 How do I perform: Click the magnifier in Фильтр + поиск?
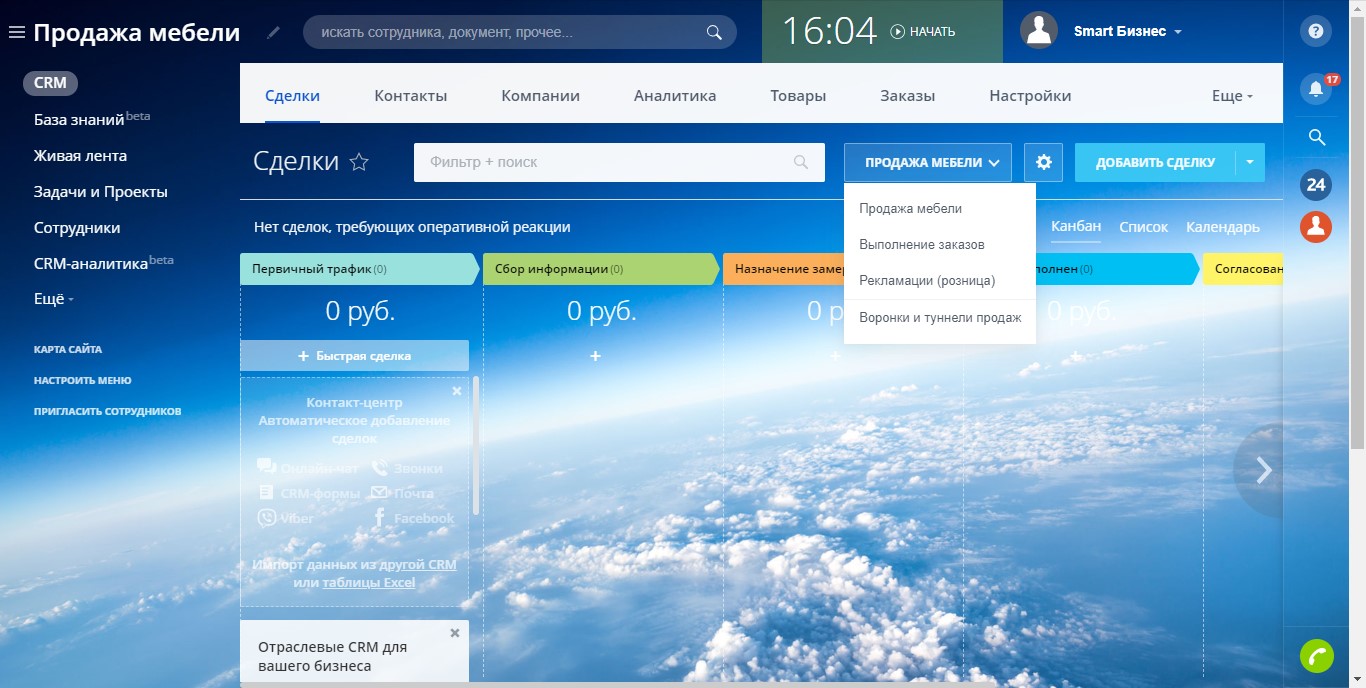click(x=801, y=162)
